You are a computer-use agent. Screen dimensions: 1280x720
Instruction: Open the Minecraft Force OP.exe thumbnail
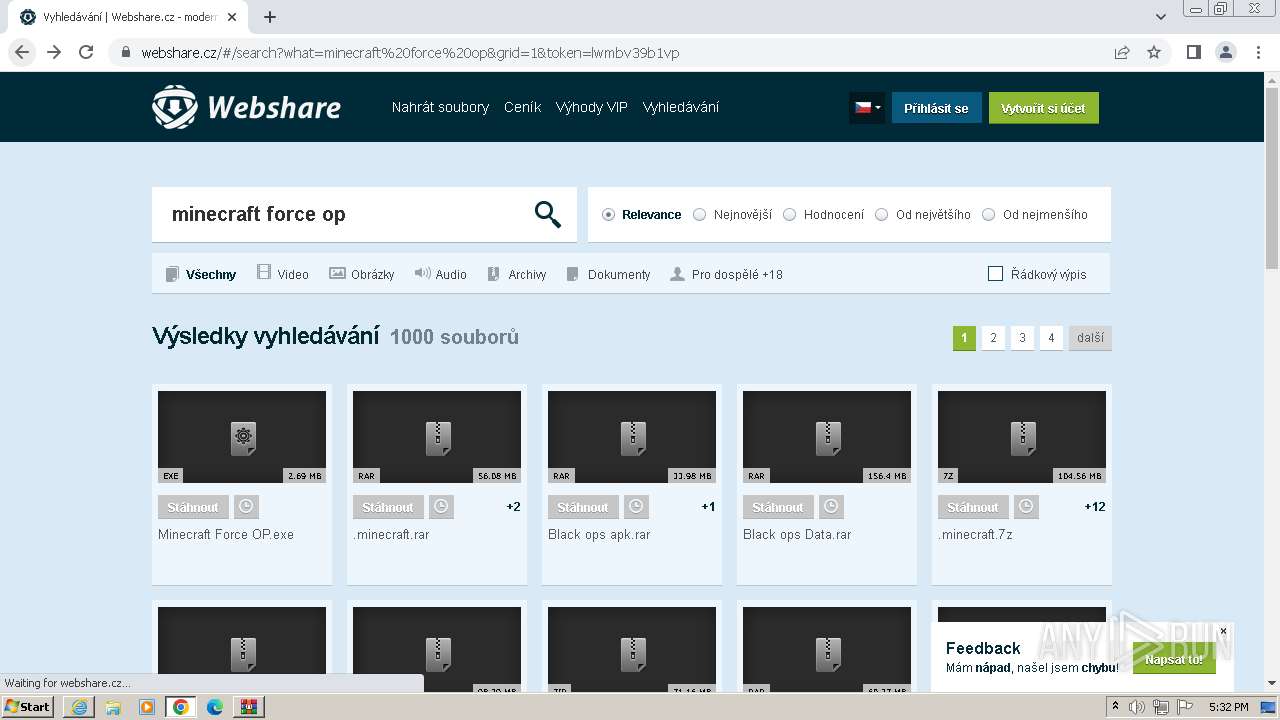pyautogui.click(x=242, y=437)
